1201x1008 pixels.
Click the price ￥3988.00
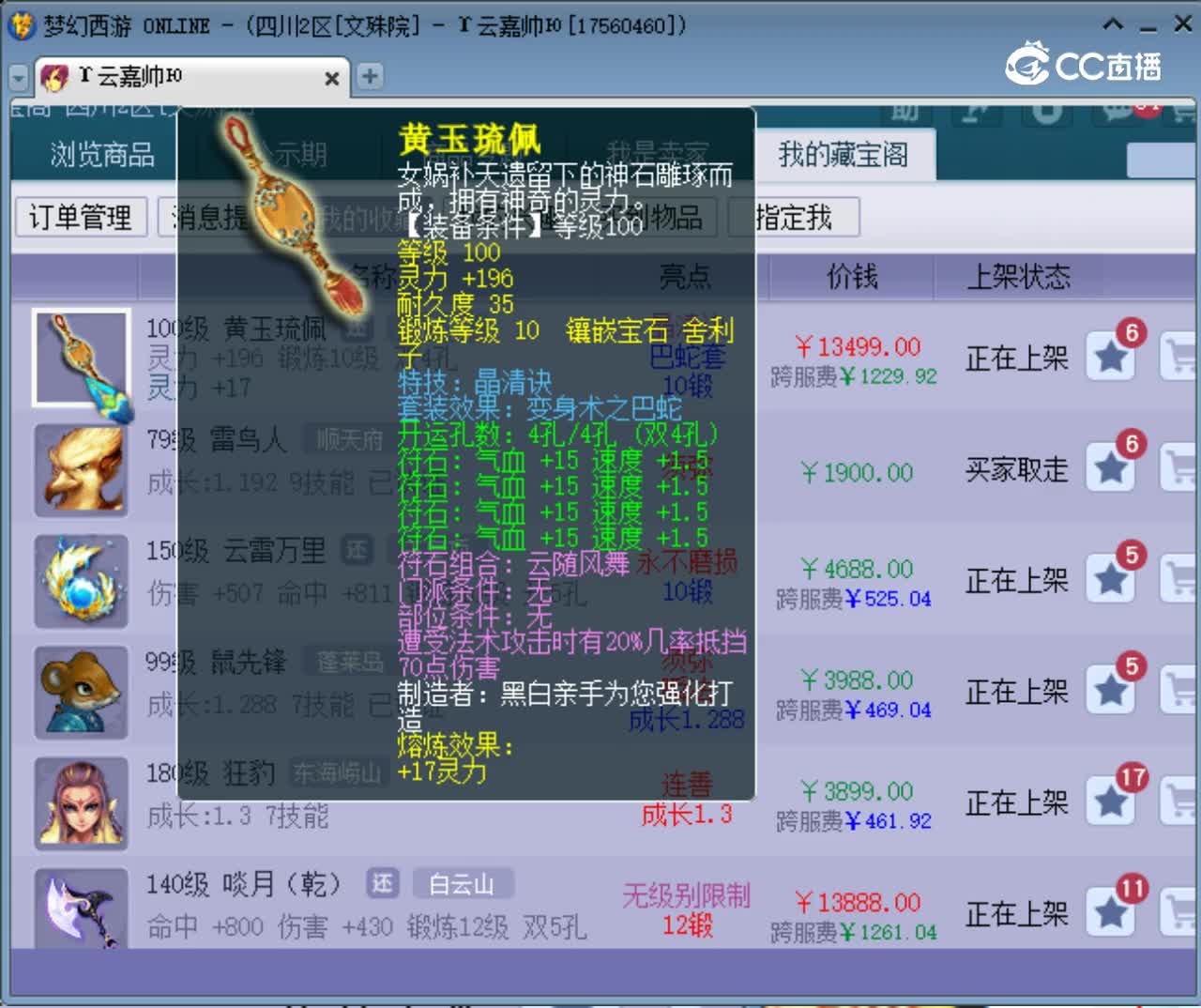click(x=858, y=680)
